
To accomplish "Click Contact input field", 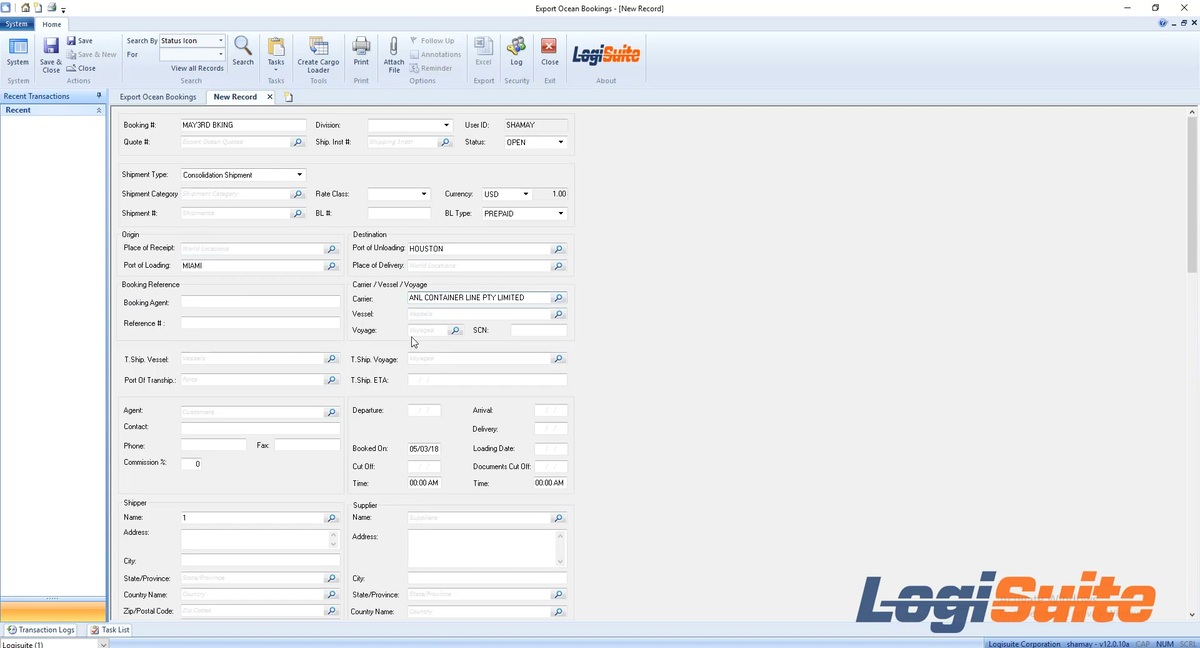I will tap(260, 428).
